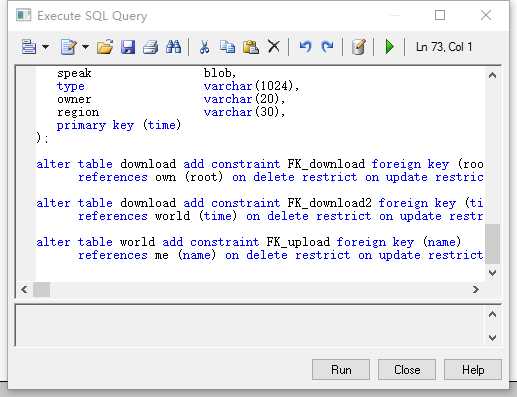
Task: Click 'FK_download' constraint name
Action: pos(326,164)
